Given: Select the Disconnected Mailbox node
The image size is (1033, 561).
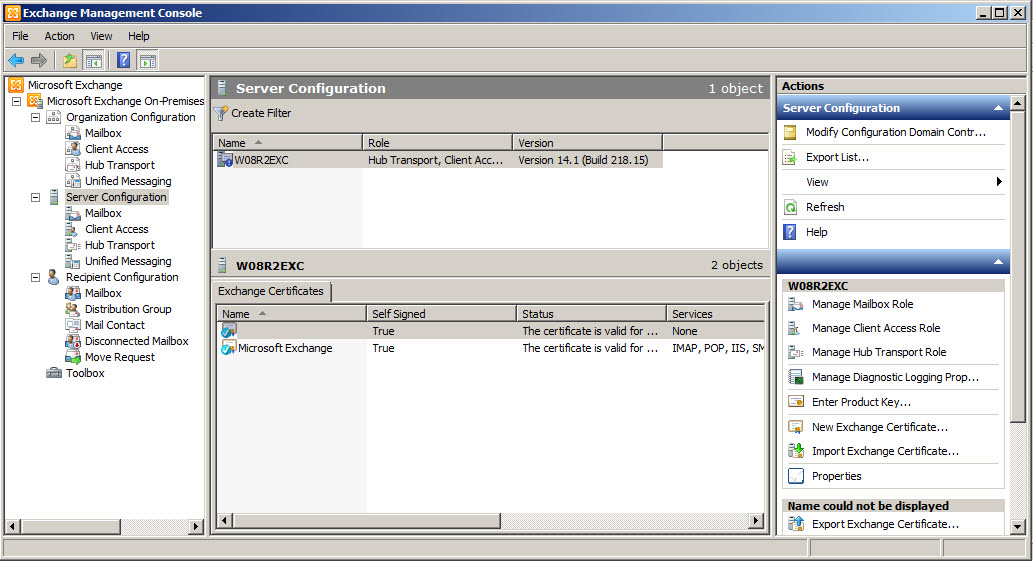Looking at the screenshot, I should [136, 341].
